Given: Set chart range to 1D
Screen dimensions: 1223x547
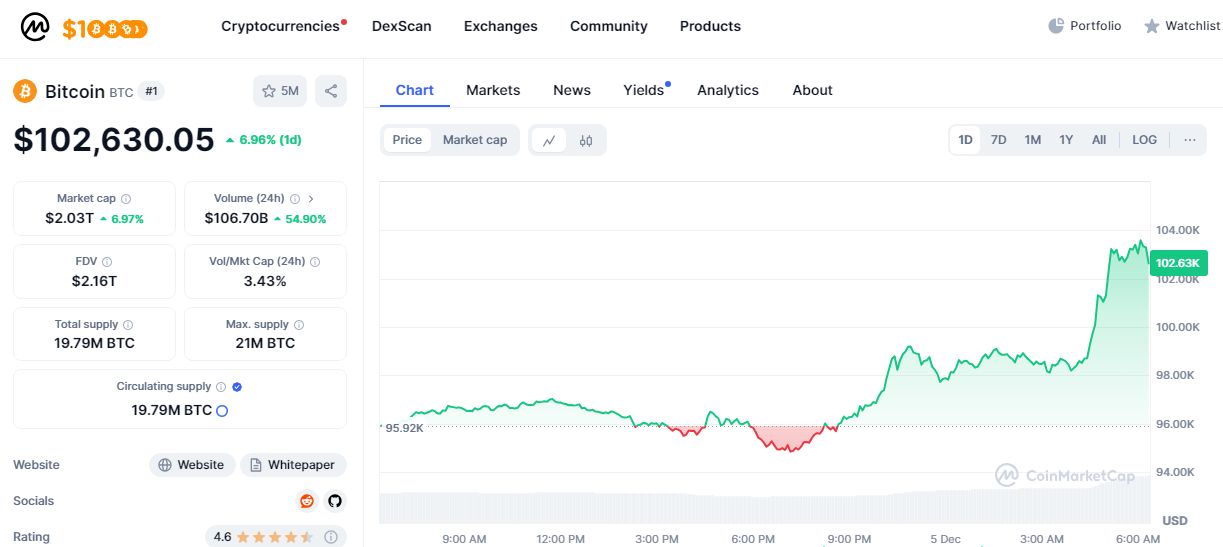Looking at the screenshot, I should pos(966,140).
